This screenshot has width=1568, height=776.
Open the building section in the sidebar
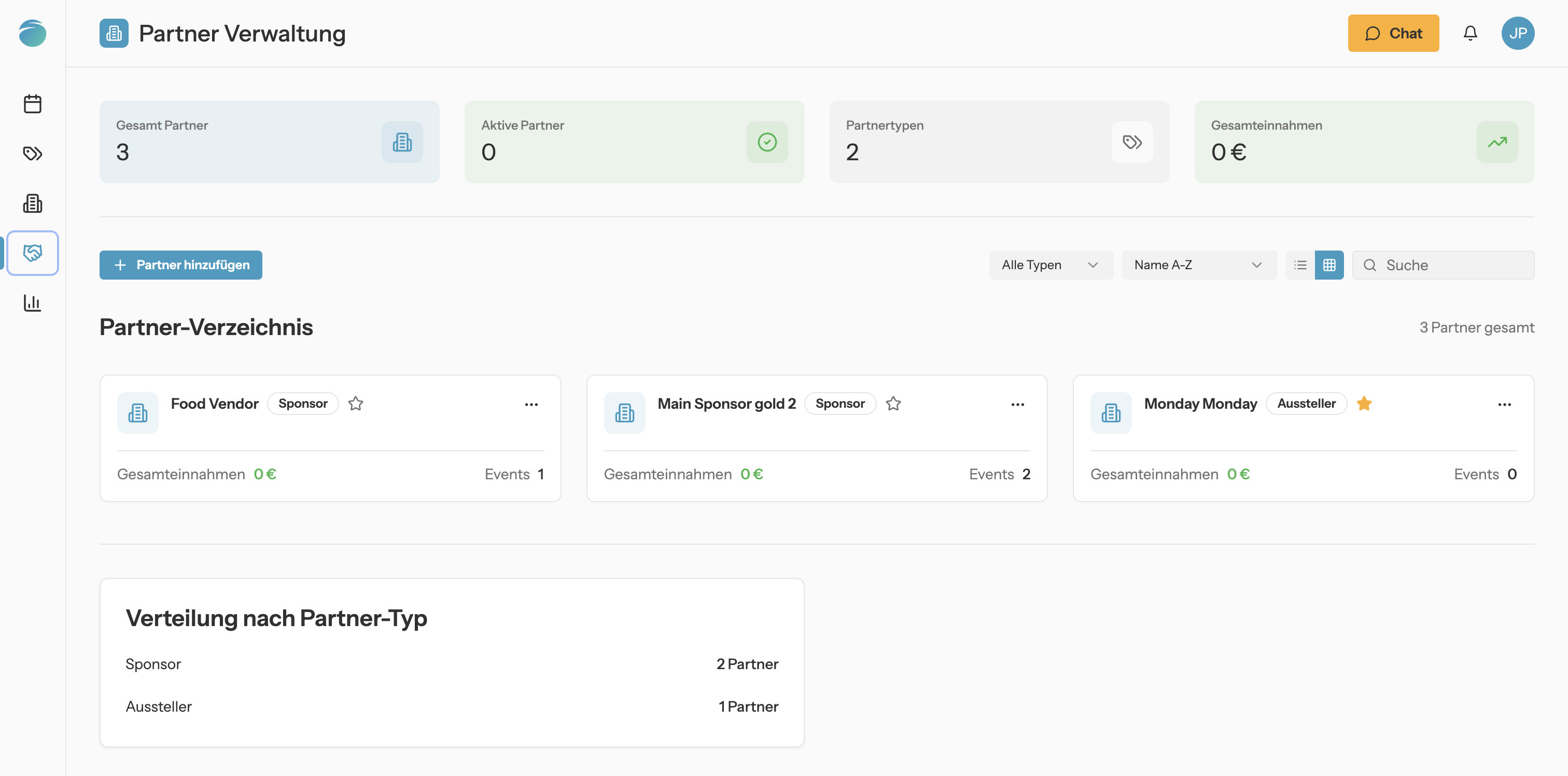pyautogui.click(x=32, y=203)
